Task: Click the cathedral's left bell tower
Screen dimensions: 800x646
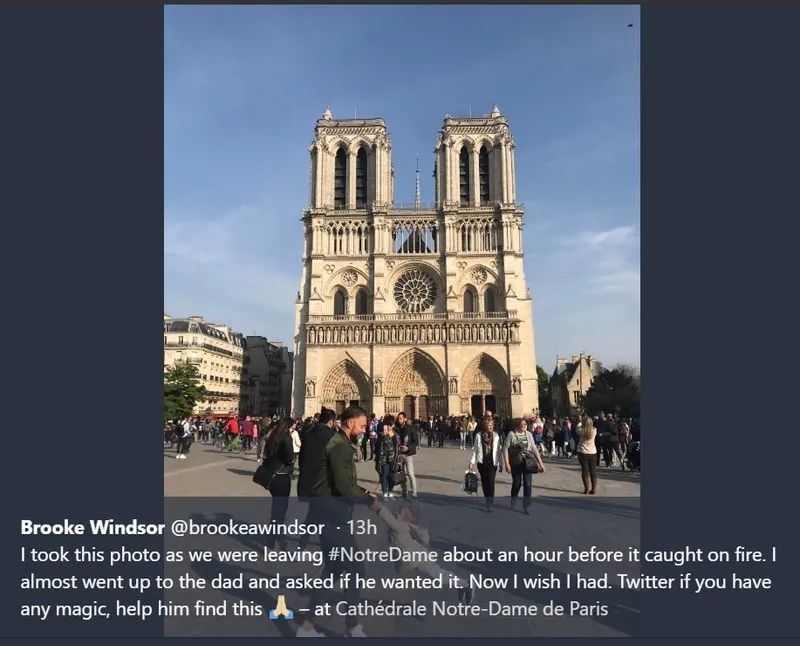Action: point(350,165)
